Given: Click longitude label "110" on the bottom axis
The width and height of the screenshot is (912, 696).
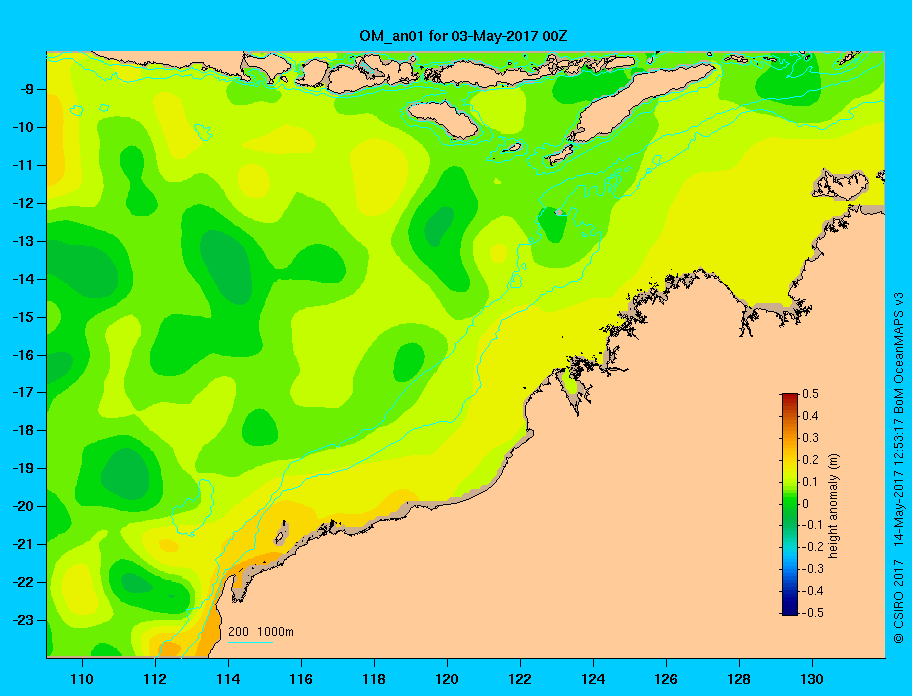Looking at the screenshot, I should [82, 679].
